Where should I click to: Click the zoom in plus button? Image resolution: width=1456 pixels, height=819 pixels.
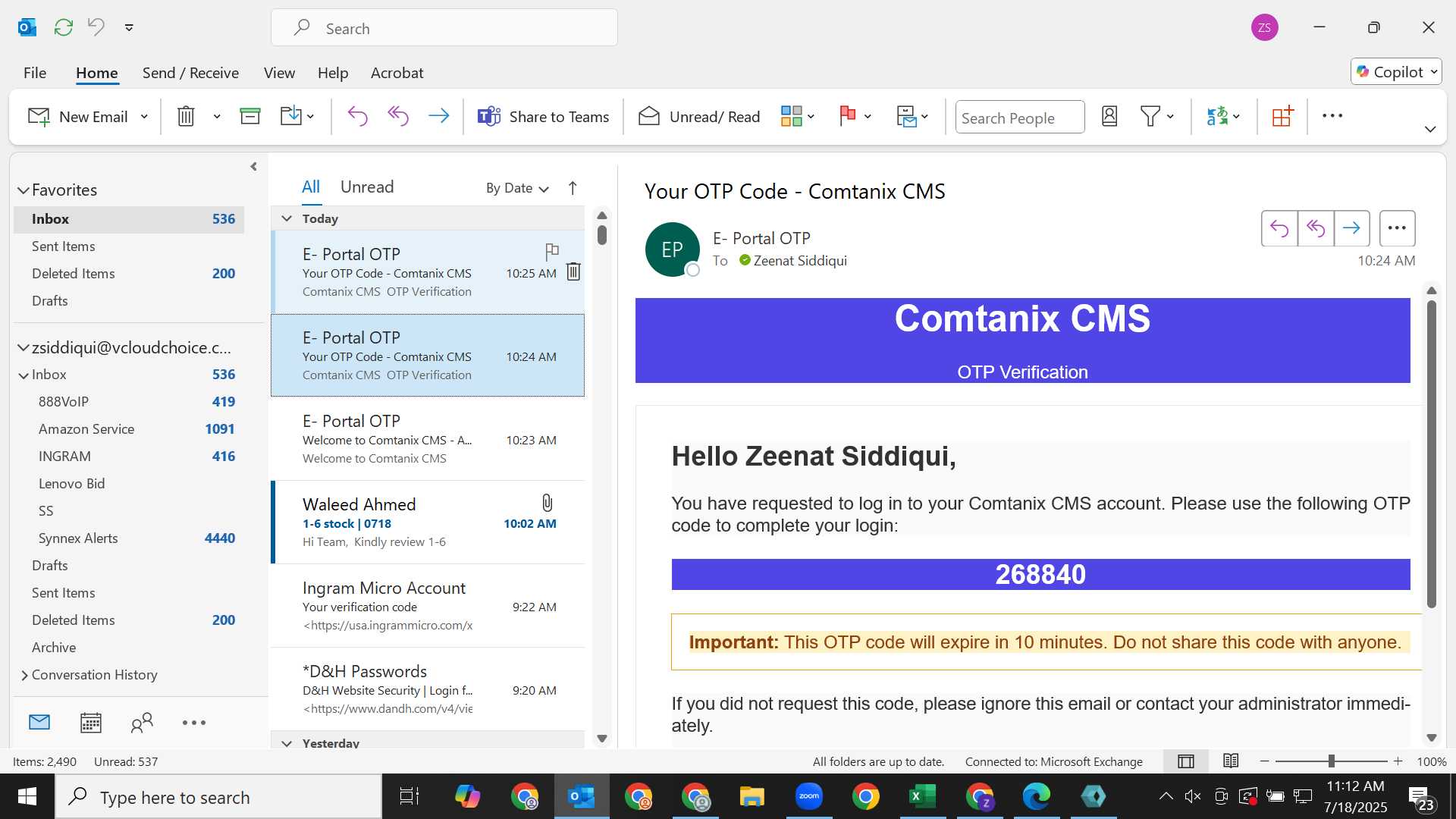pos(1398,761)
